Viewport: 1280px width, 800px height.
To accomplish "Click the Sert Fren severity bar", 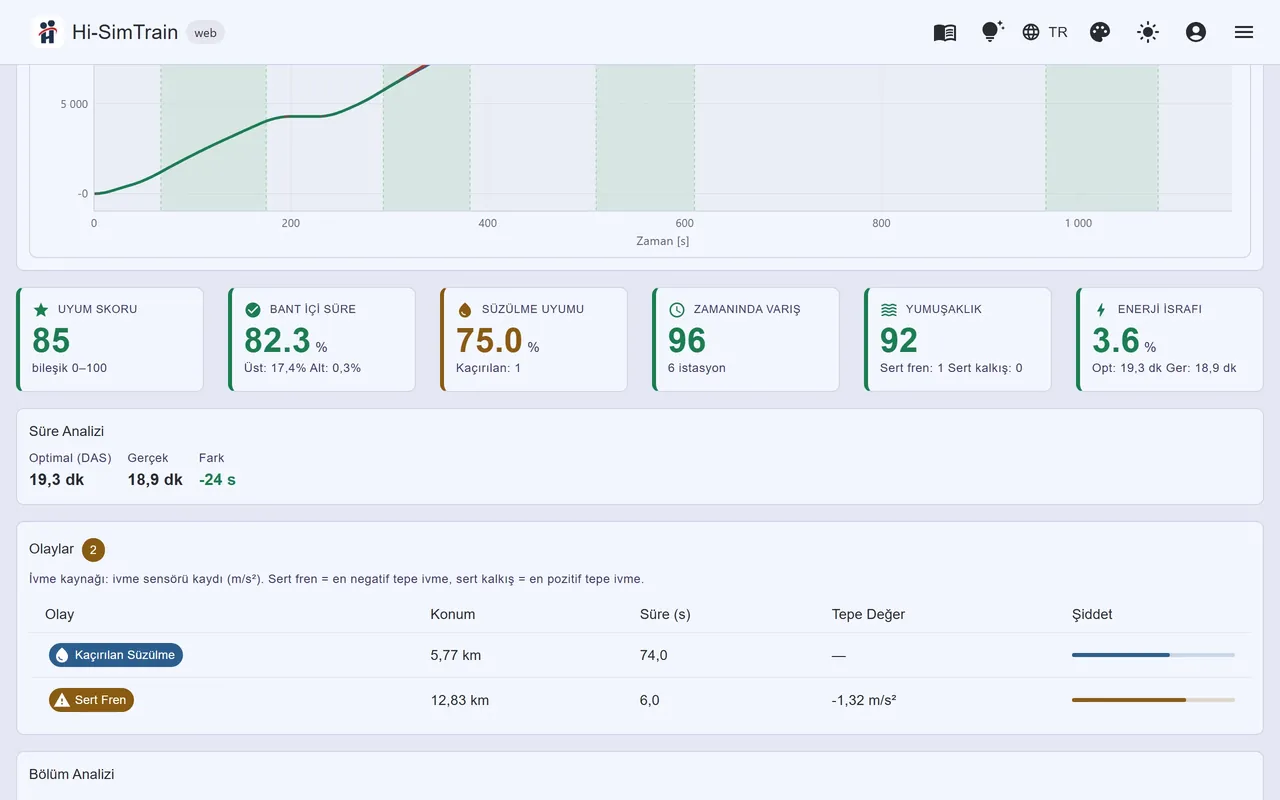I will pos(1153,700).
